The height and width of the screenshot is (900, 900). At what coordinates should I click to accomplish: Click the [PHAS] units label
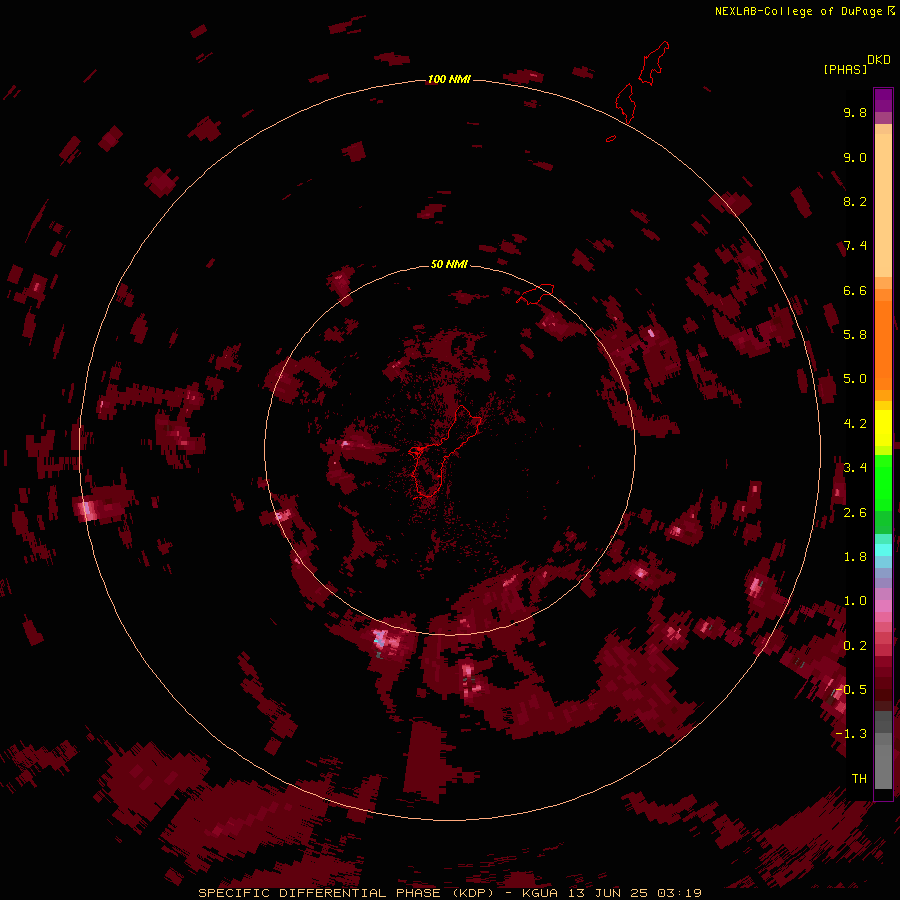click(845, 69)
